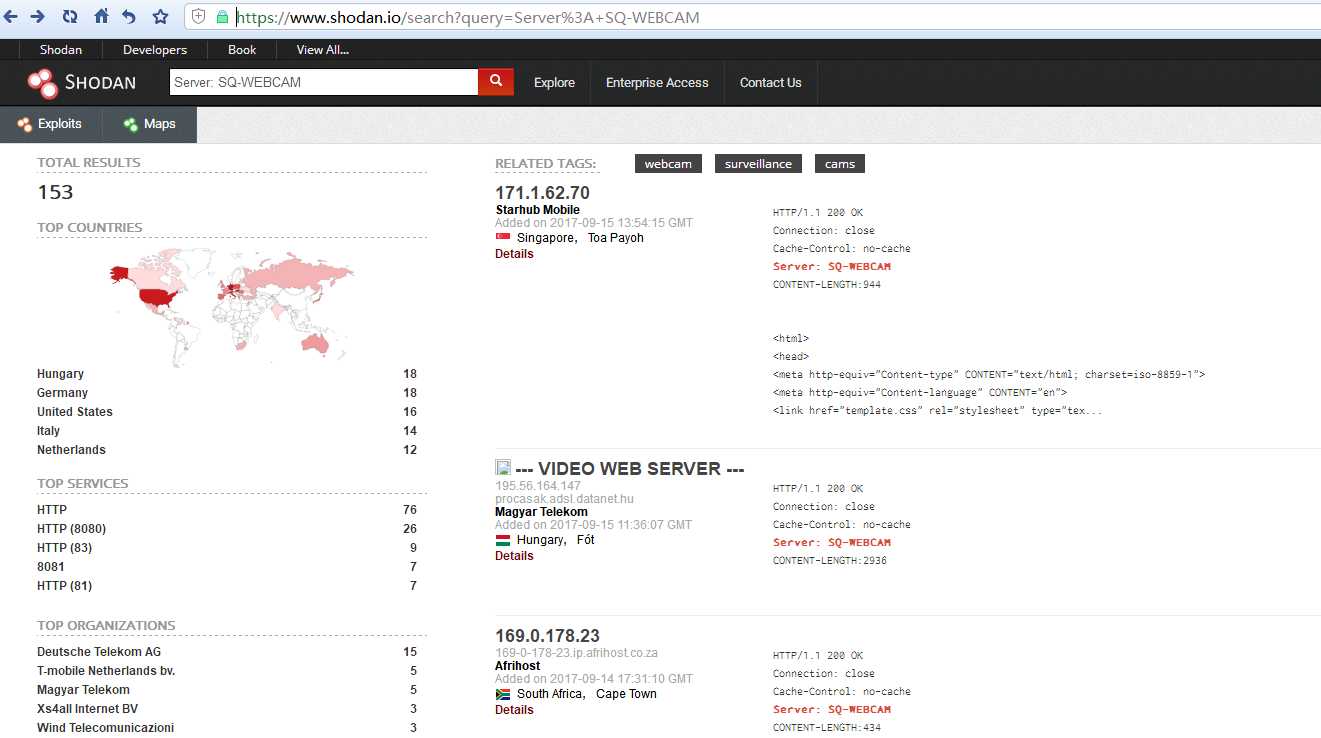This screenshot has height=738, width=1321.
Task: Click the browser forward arrow
Action: [37, 16]
